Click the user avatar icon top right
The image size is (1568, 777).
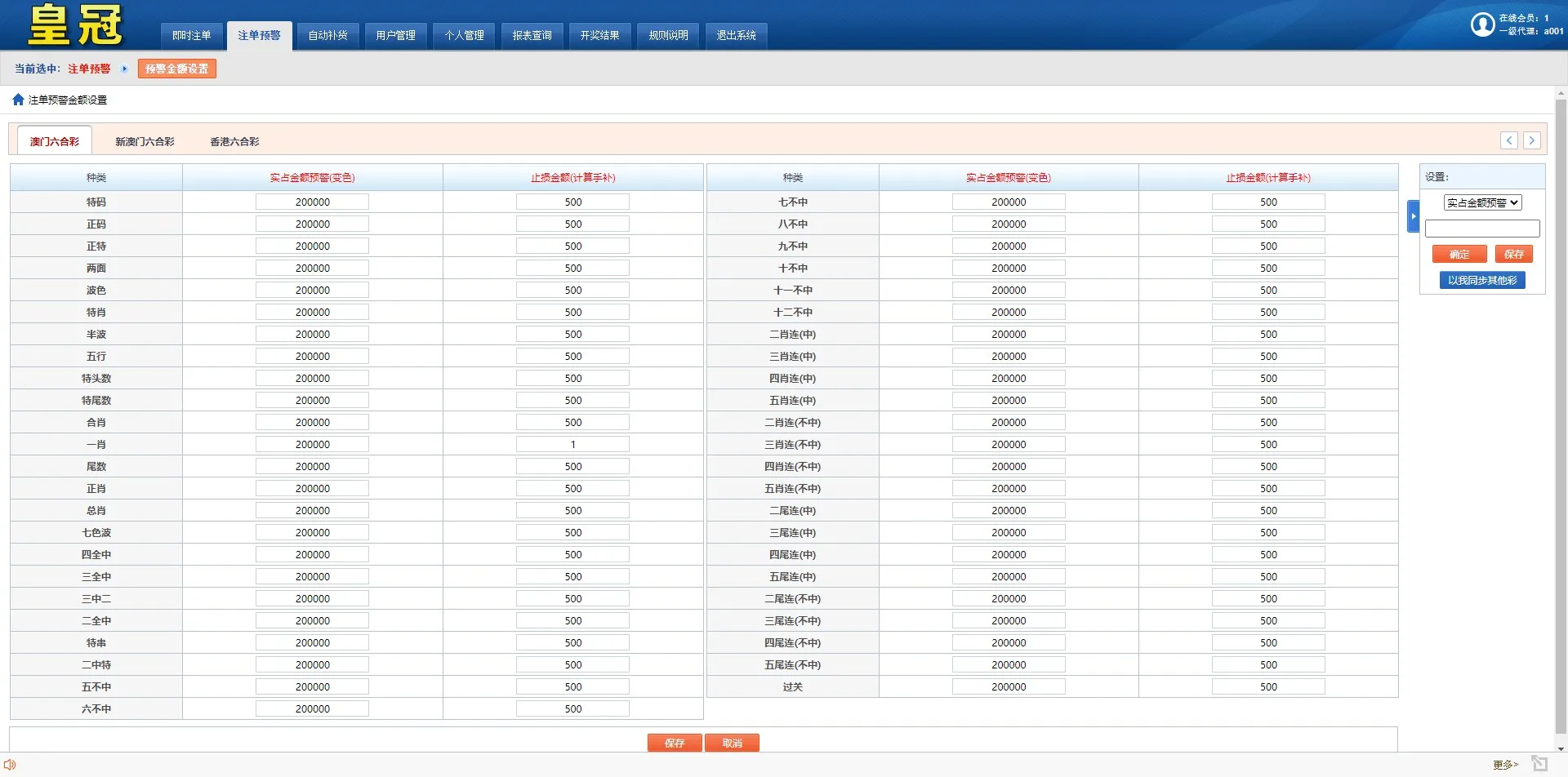(x=1483, y=24)
